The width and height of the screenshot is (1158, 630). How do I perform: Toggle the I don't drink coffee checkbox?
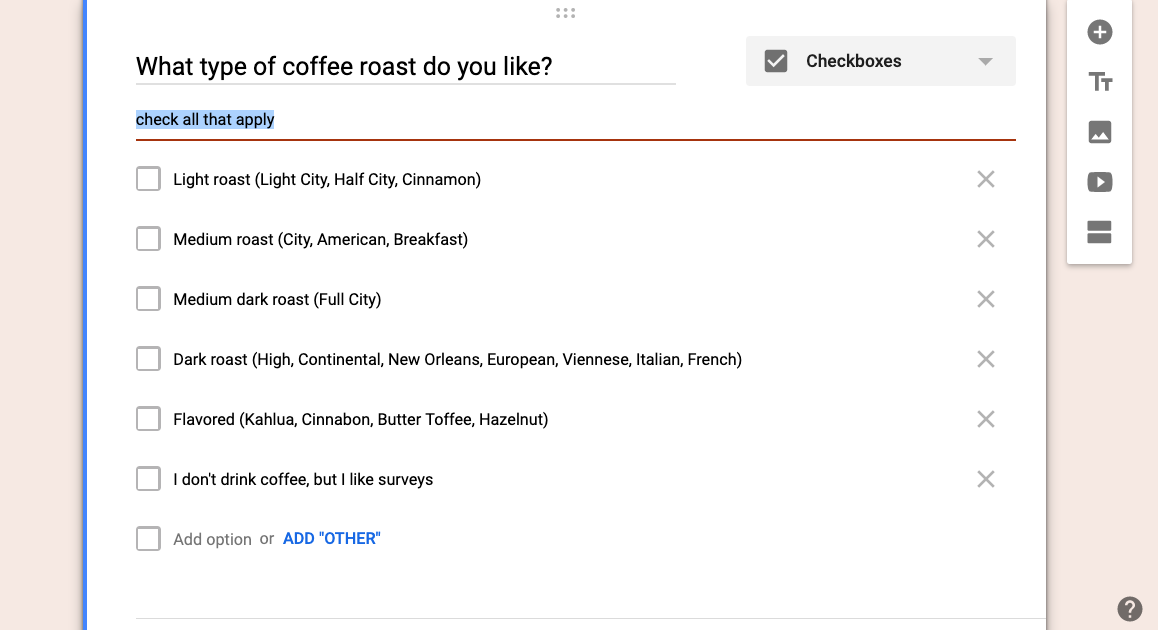148,479
